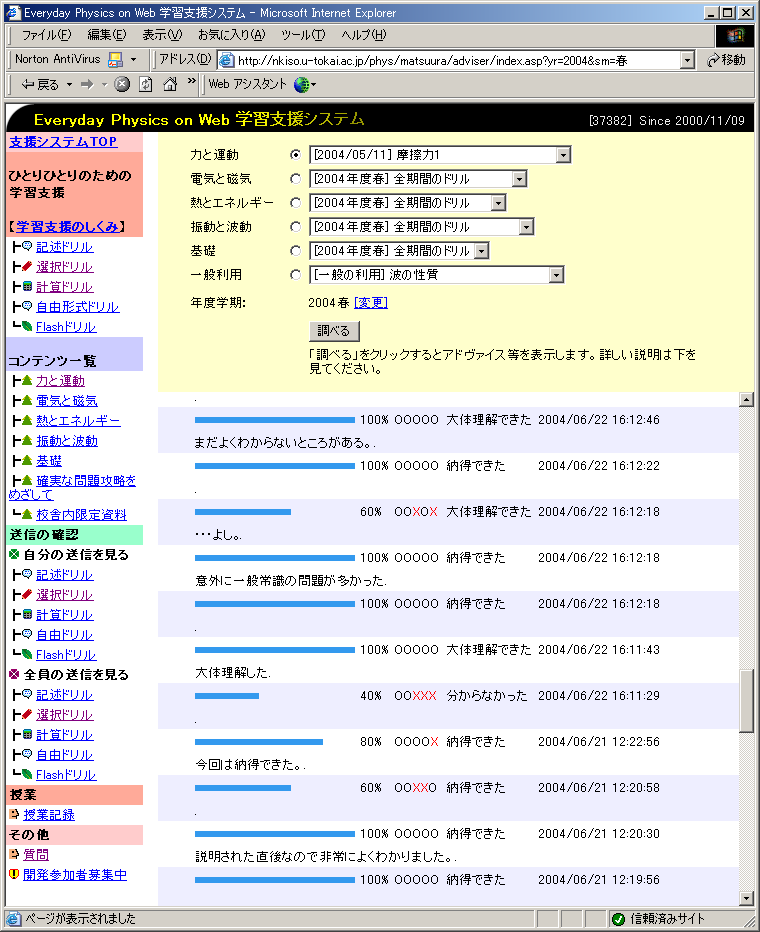Click the calculator icon beside the top 計算ドリル
760x932 pixels.
point(27,286)
